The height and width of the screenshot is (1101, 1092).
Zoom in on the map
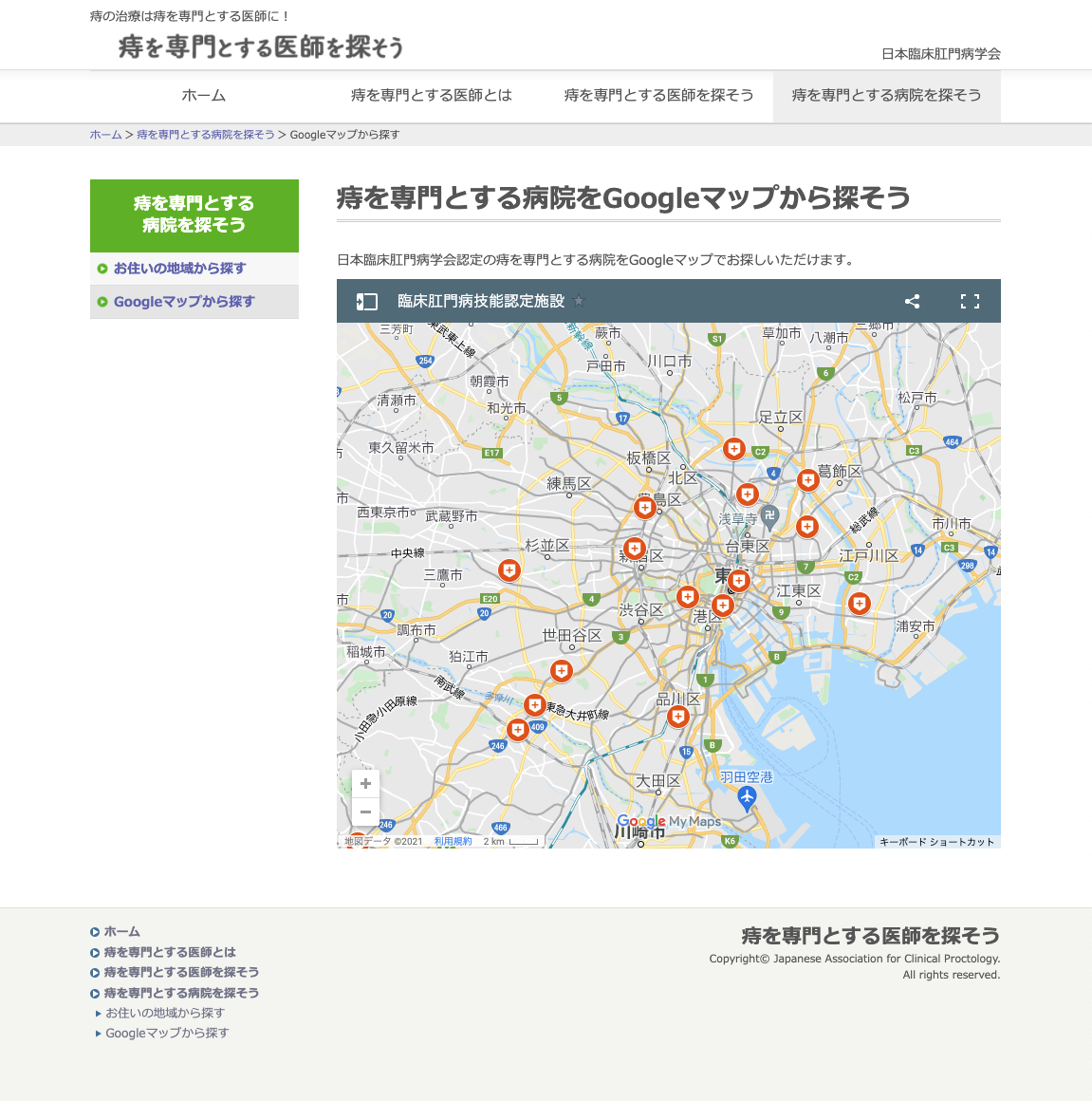(x=365, y=784)
